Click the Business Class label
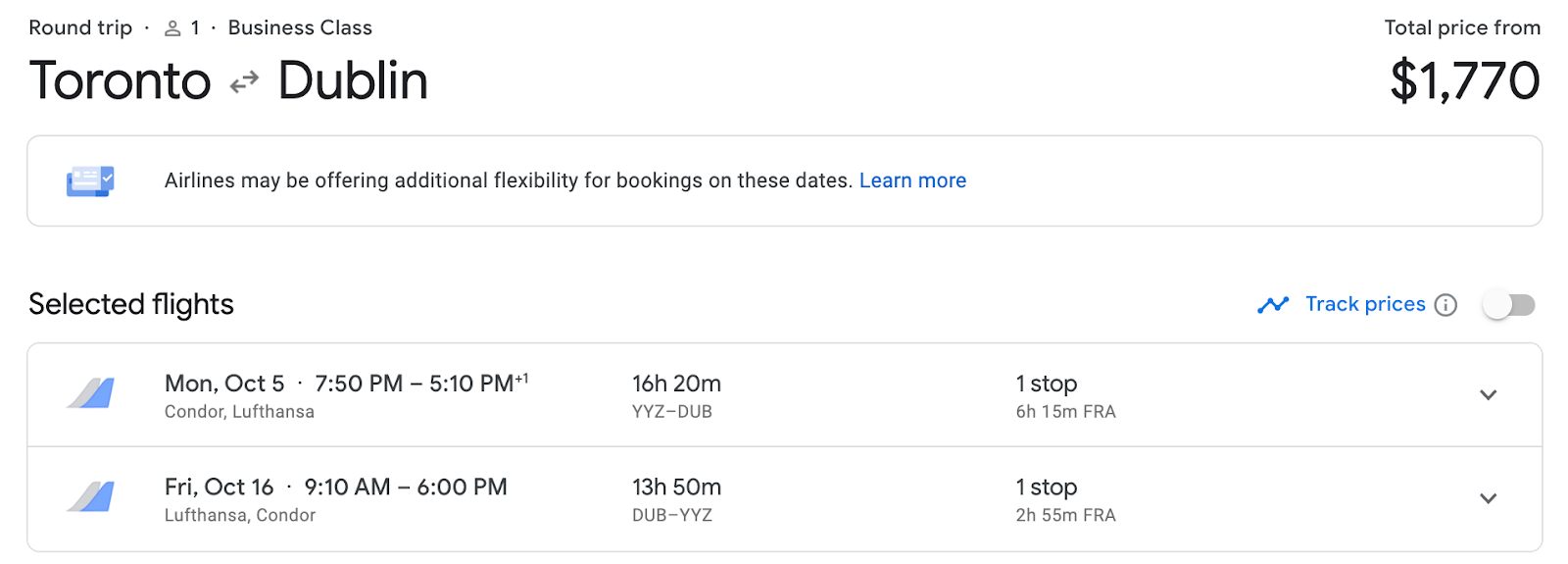The height and width of the screenshot is (564, 1568). (x=300, y=27)
